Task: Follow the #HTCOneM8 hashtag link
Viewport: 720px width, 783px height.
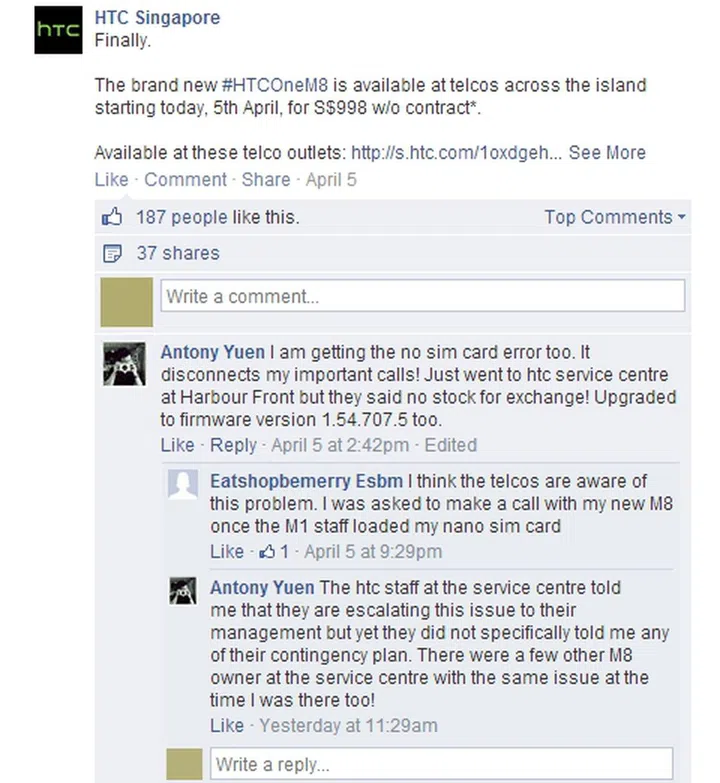Action: pos(275,85)
